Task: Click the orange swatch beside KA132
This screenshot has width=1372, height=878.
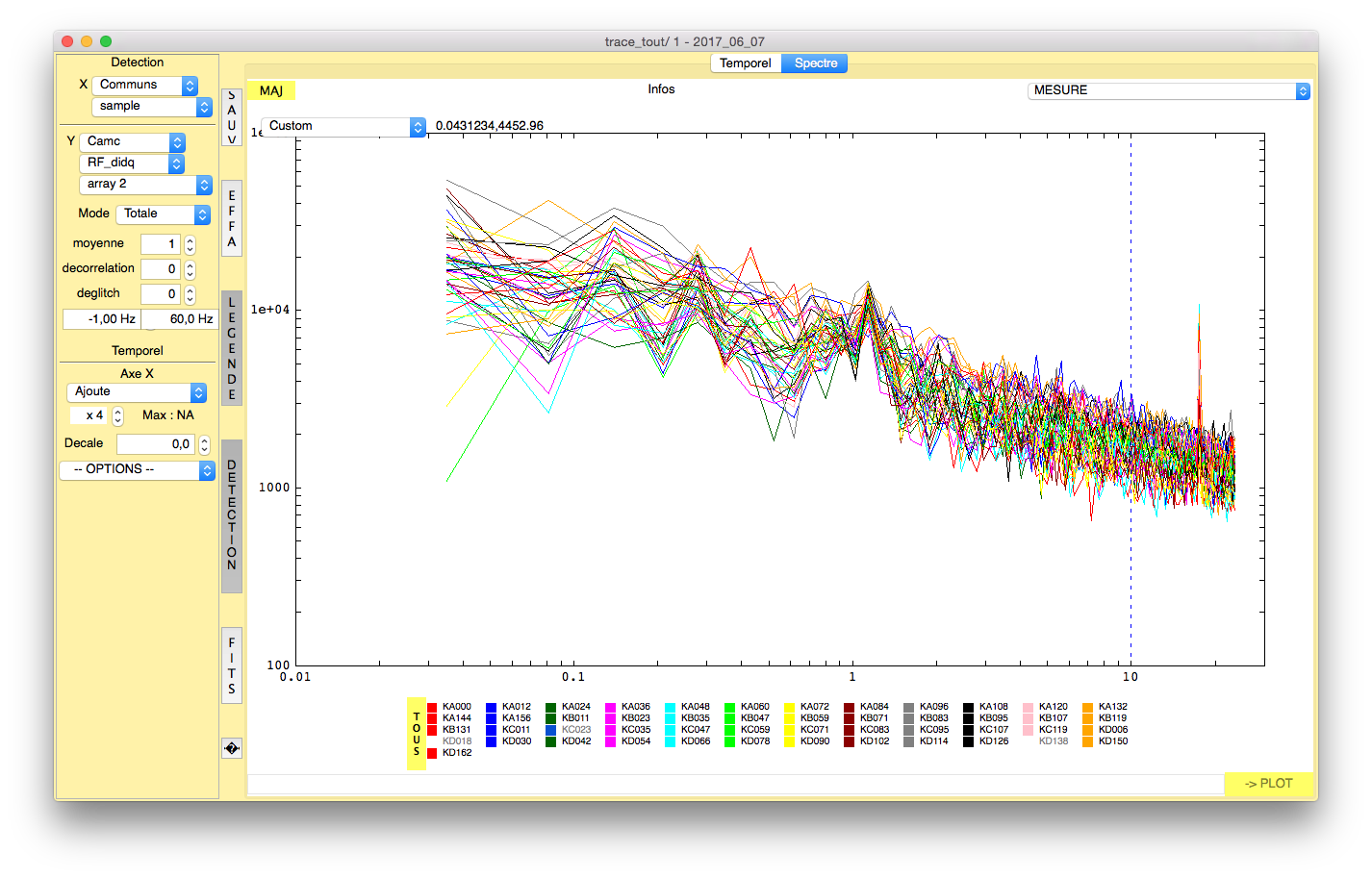Action: tap(1088, 707)
